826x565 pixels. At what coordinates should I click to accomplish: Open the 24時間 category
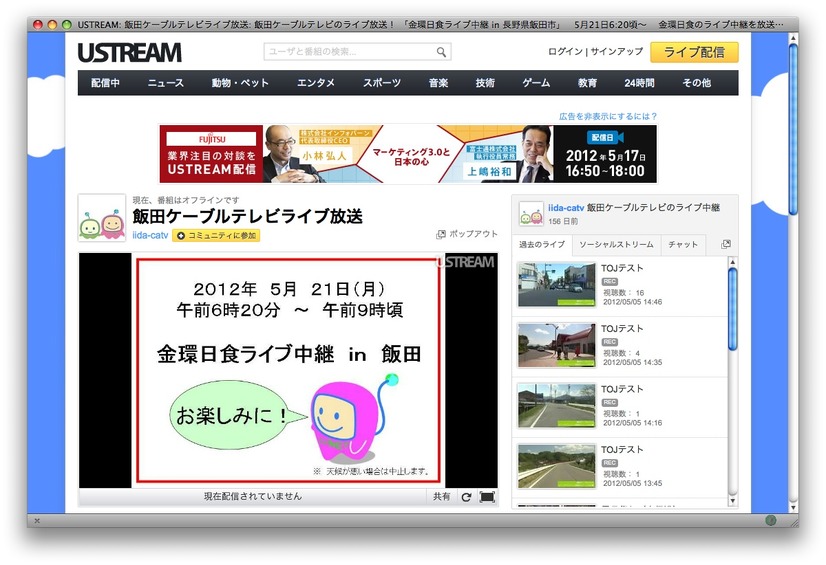click(x=639, y=83)
